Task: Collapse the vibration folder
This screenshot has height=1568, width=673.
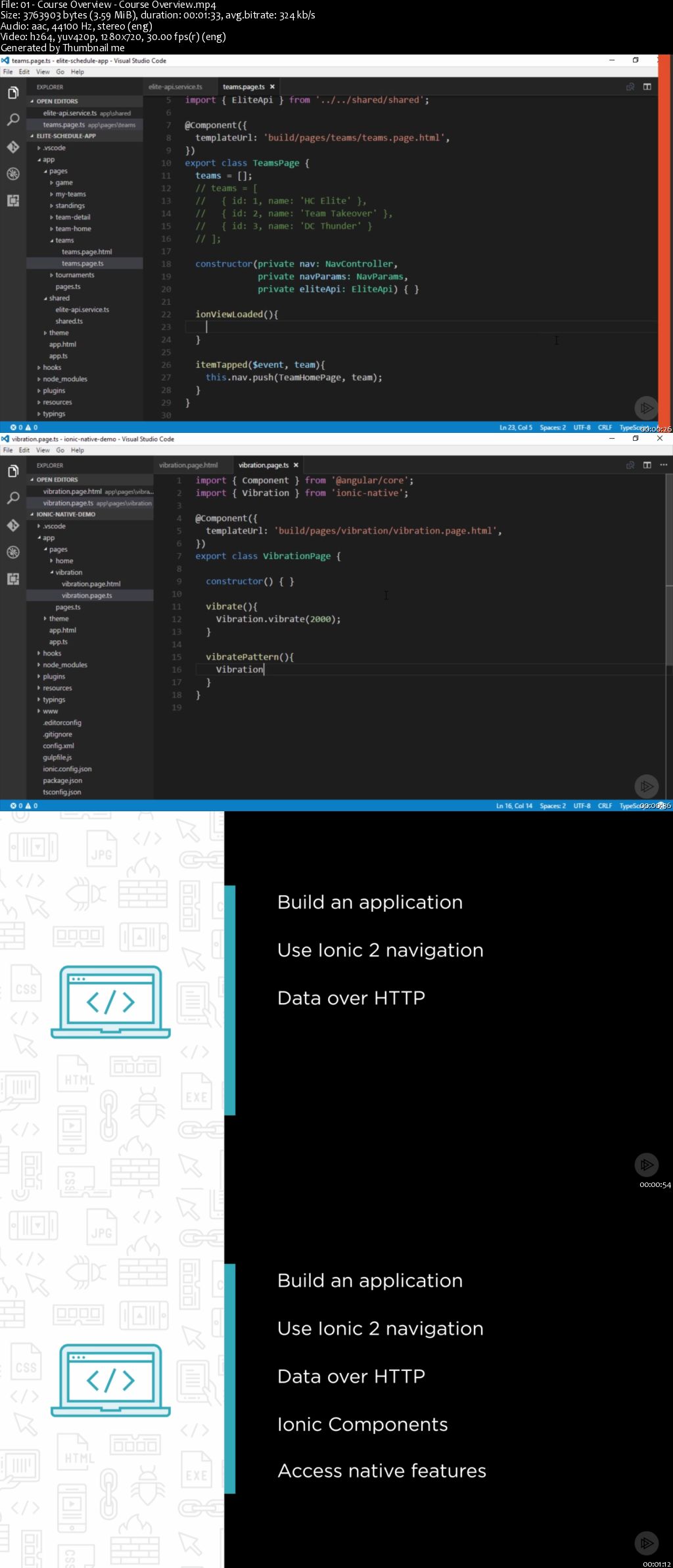Action: 68,573
